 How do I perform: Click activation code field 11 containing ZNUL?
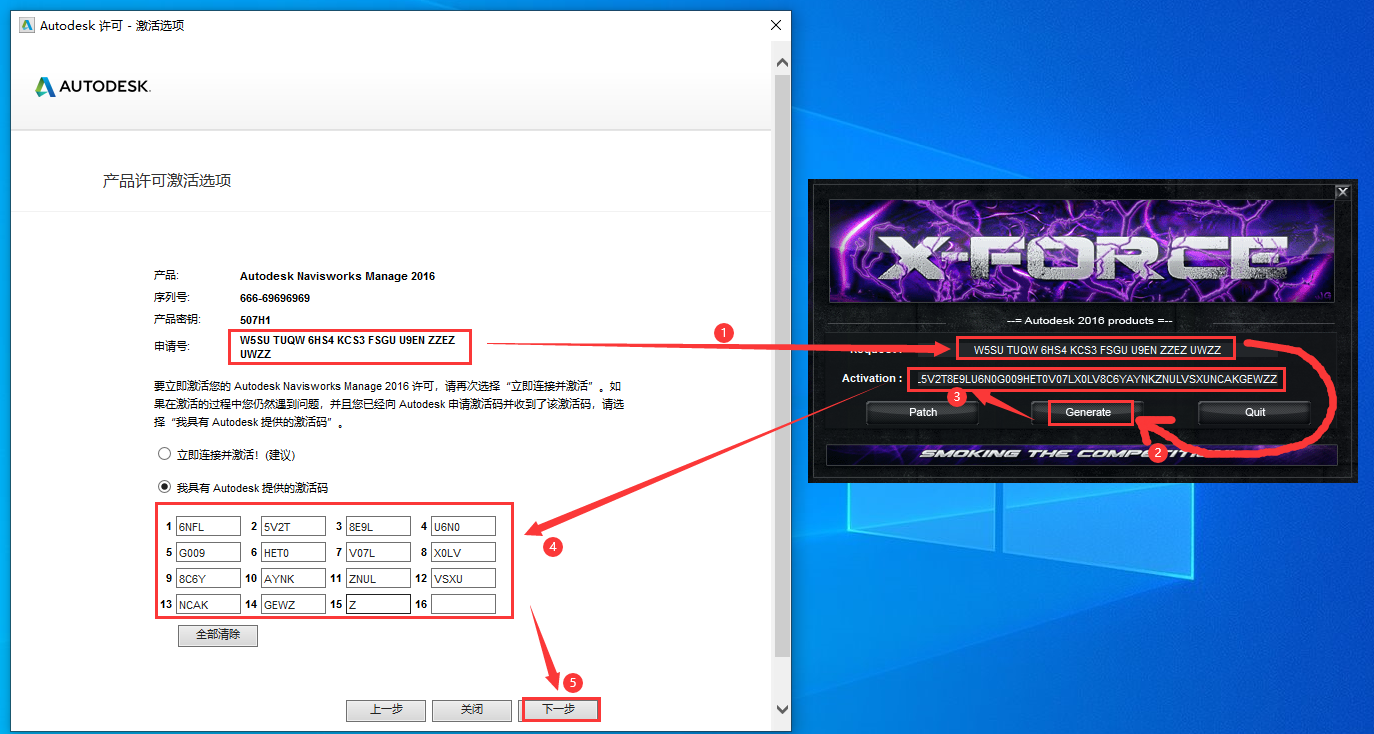point(378,578)
